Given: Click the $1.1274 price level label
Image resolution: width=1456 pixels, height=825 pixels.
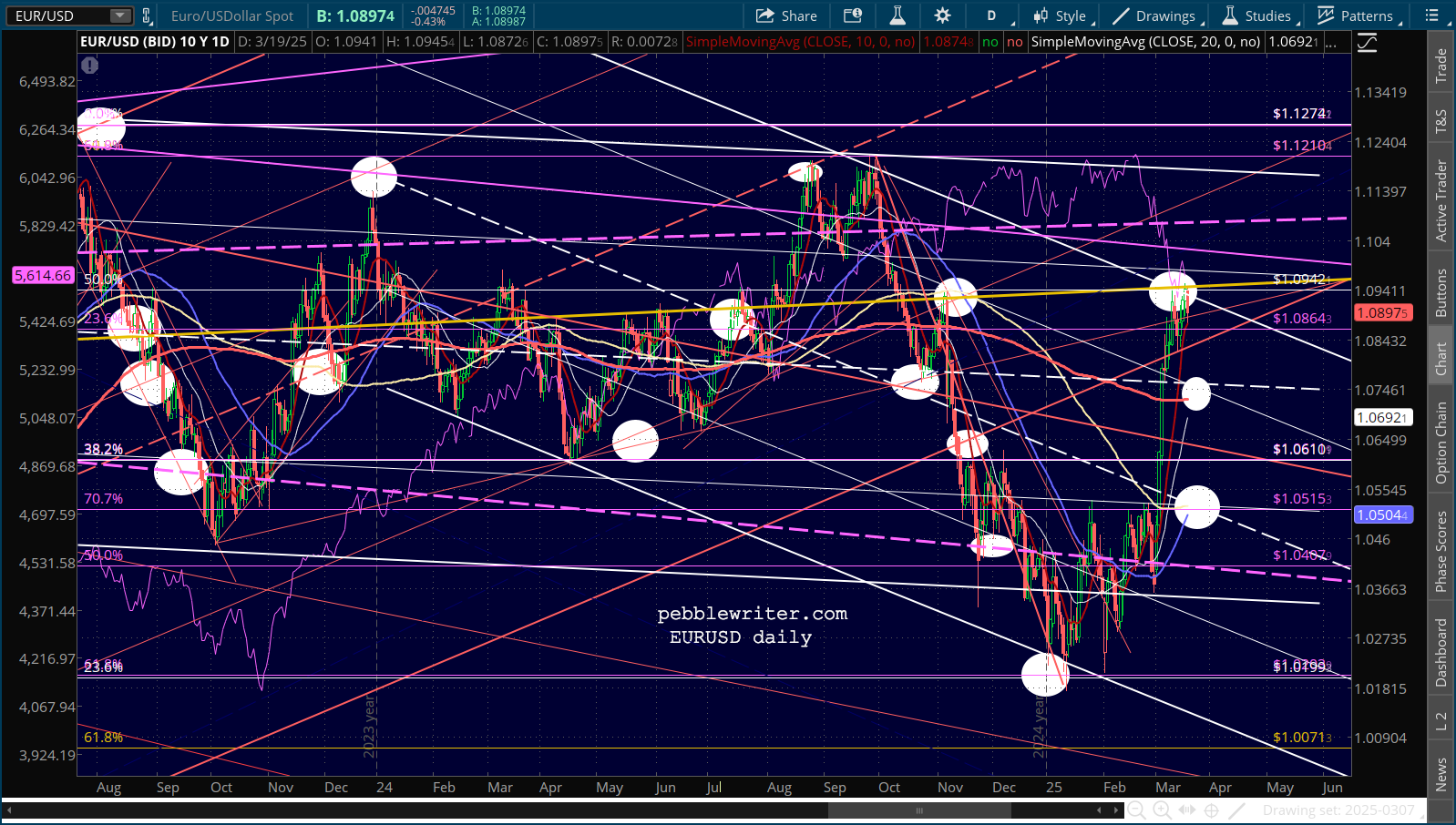Looking at the screenshot, I should (1302, 114).
